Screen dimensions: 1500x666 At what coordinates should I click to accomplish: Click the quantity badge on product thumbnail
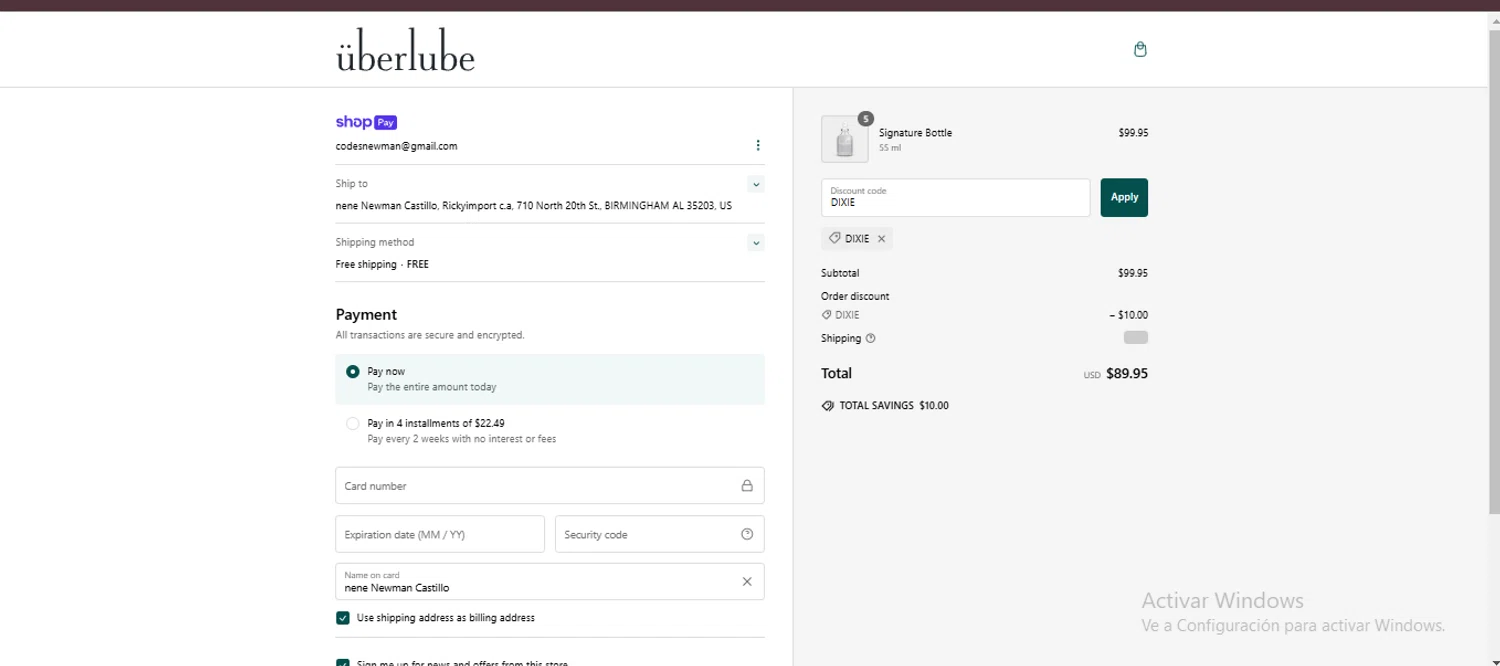[866, 119]
